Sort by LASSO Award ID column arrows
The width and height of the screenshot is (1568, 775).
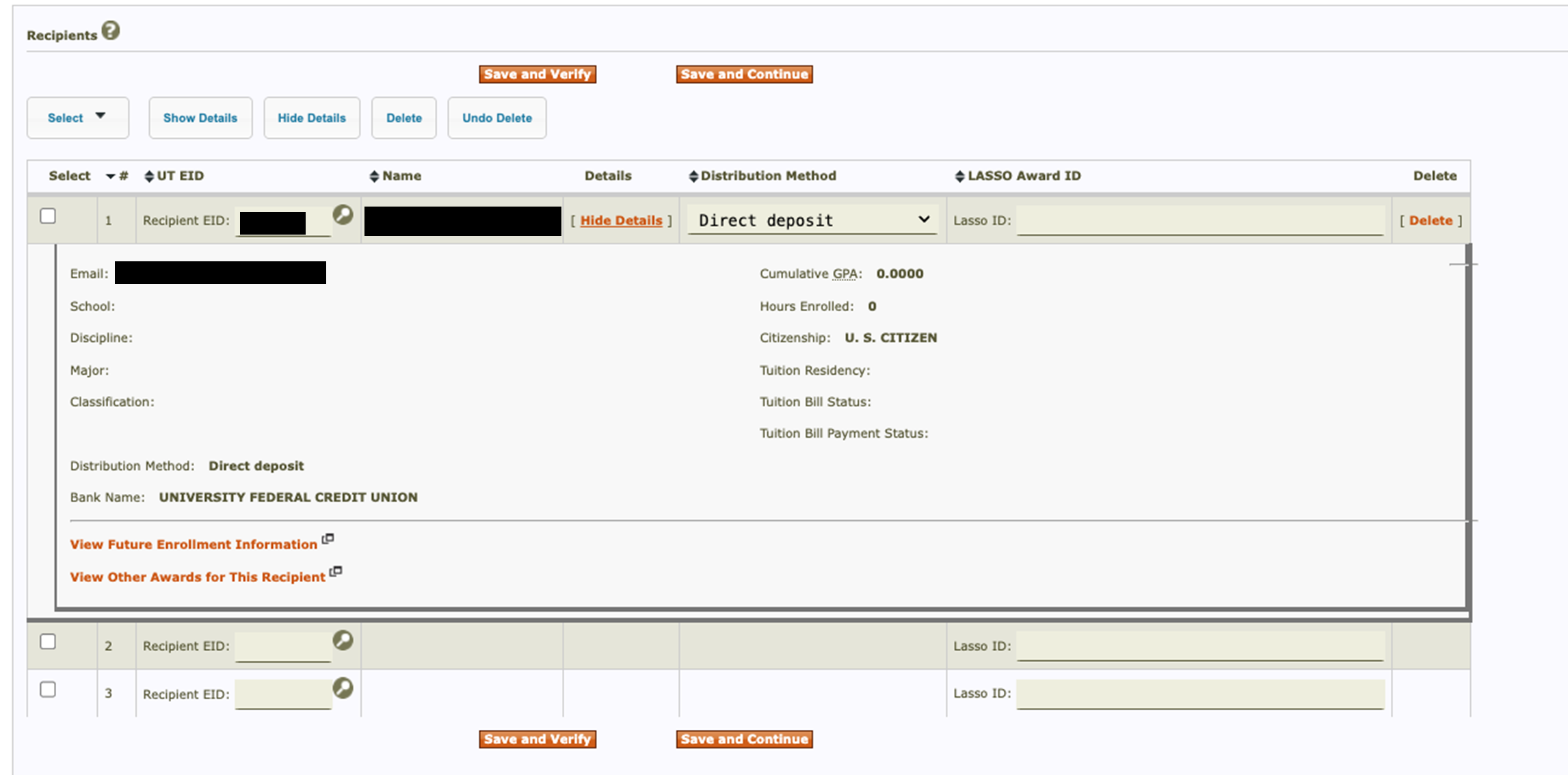coord(959,176)
